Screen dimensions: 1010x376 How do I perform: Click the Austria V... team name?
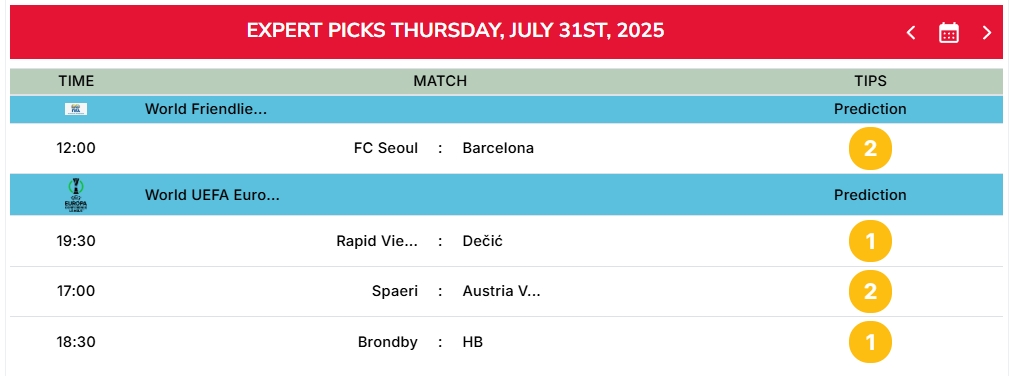coord(501,291)
